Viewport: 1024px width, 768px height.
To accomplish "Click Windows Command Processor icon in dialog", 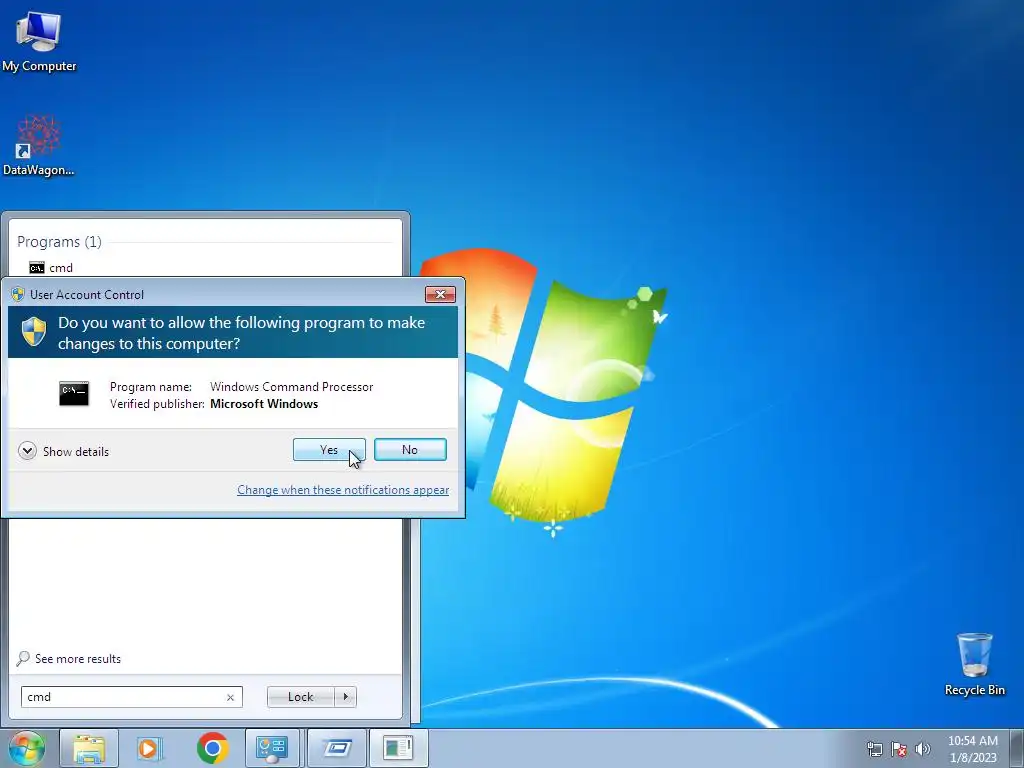I will point(74,394).
